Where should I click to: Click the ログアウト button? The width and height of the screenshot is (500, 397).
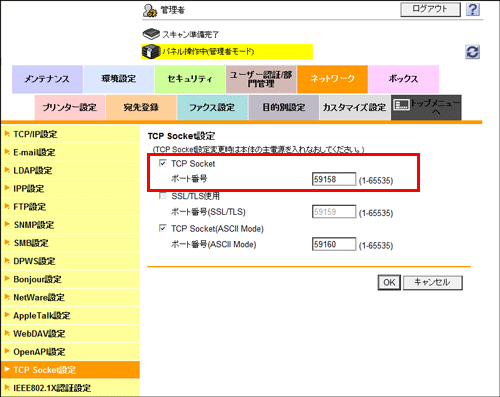click(430, 9)
